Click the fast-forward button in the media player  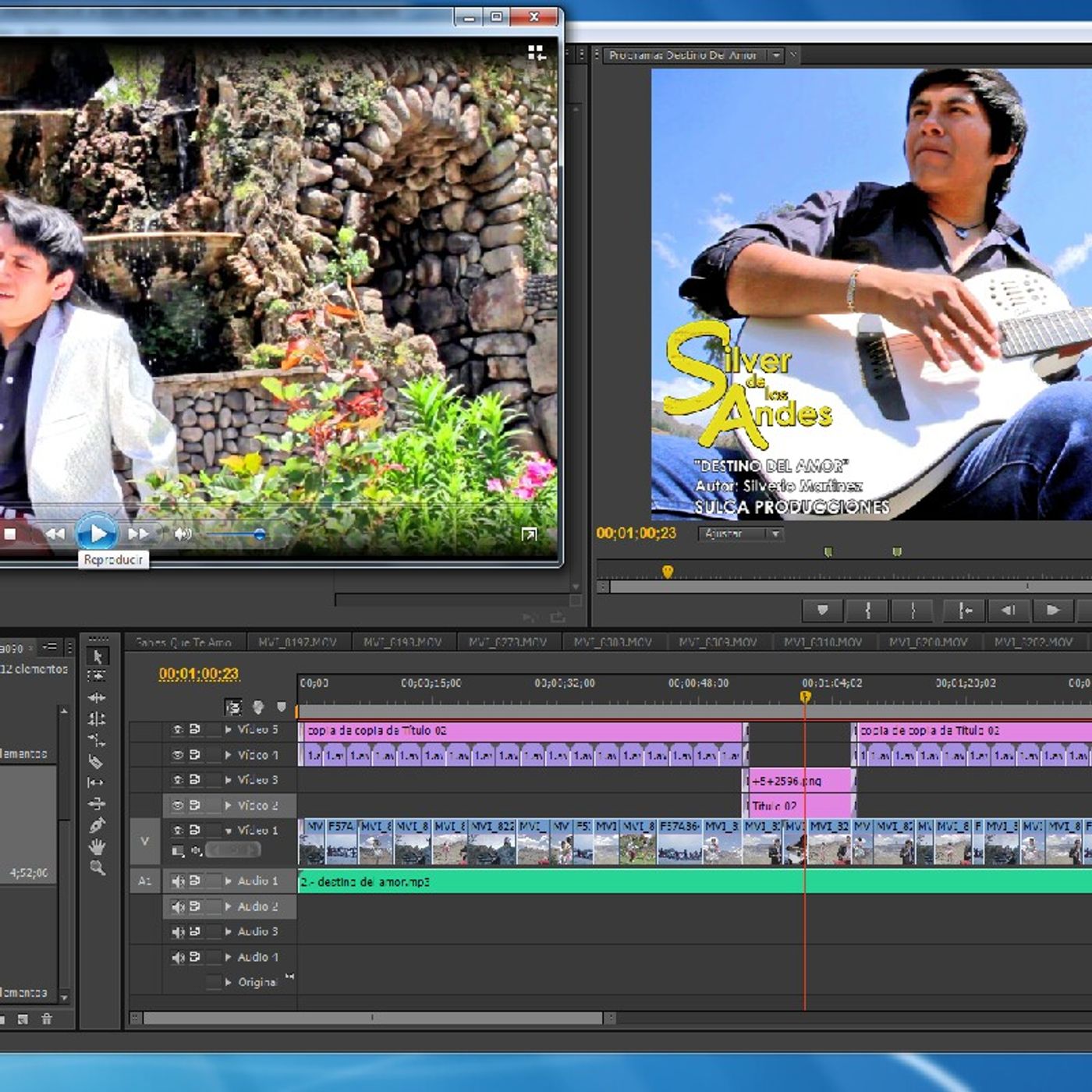tap(139, 534)
